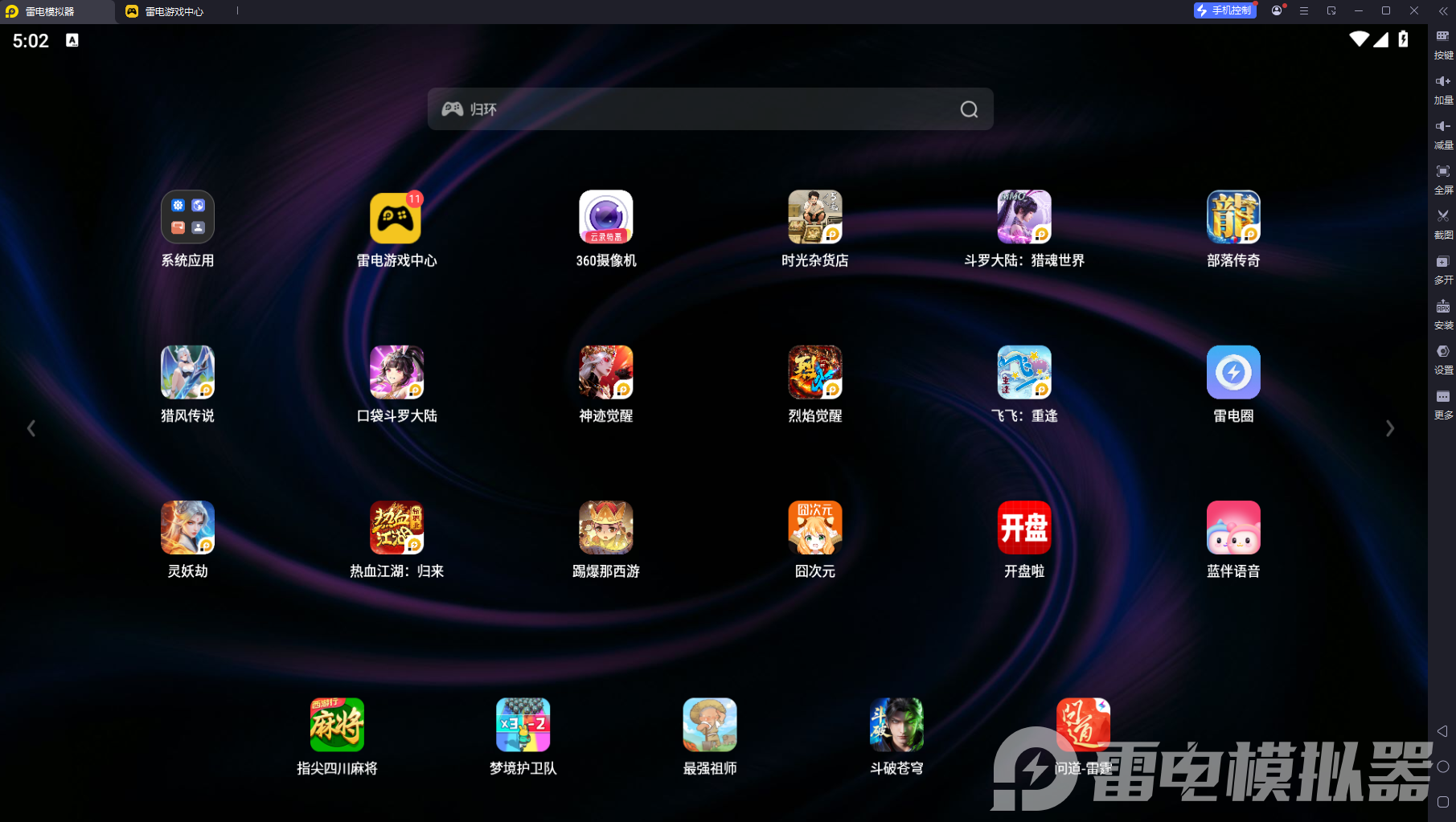Open the 猎风传说 game
The width and height of the screenshot is (1456, 822).
pos(187,372)
